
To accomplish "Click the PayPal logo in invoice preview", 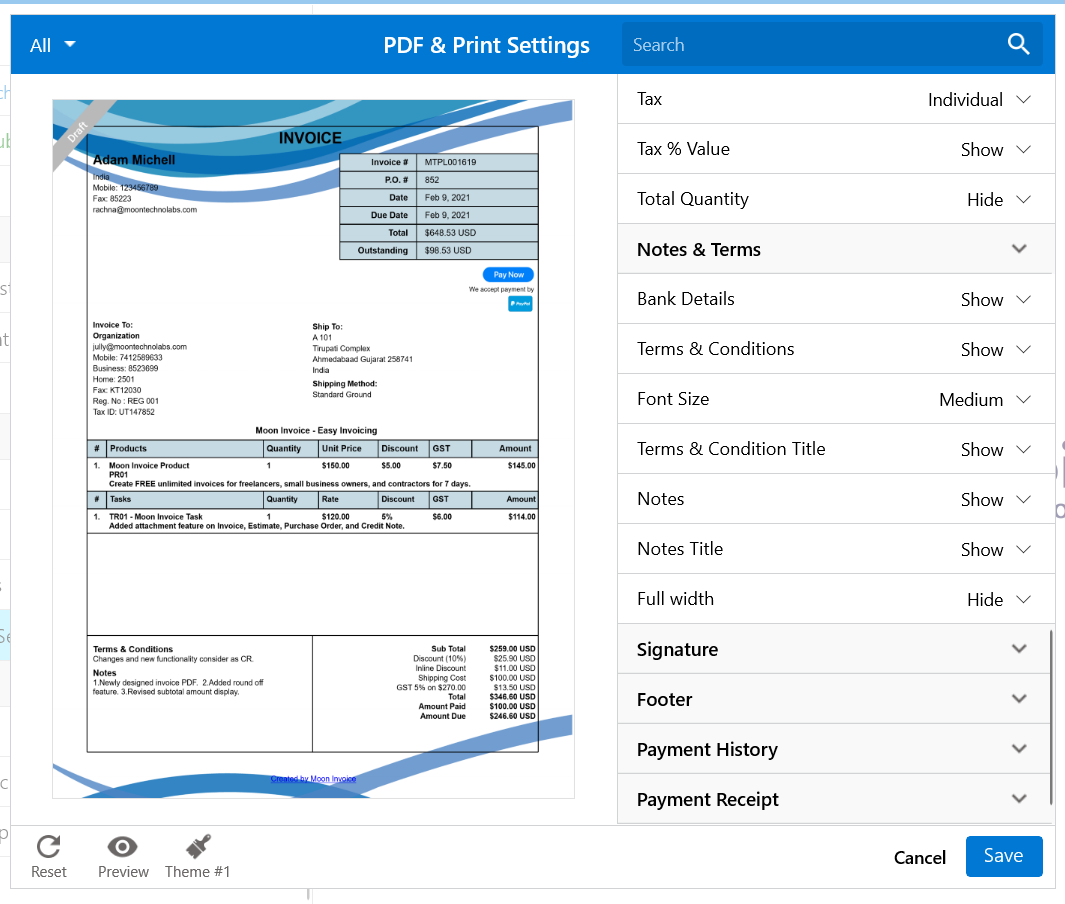I will tap(520, 304).
